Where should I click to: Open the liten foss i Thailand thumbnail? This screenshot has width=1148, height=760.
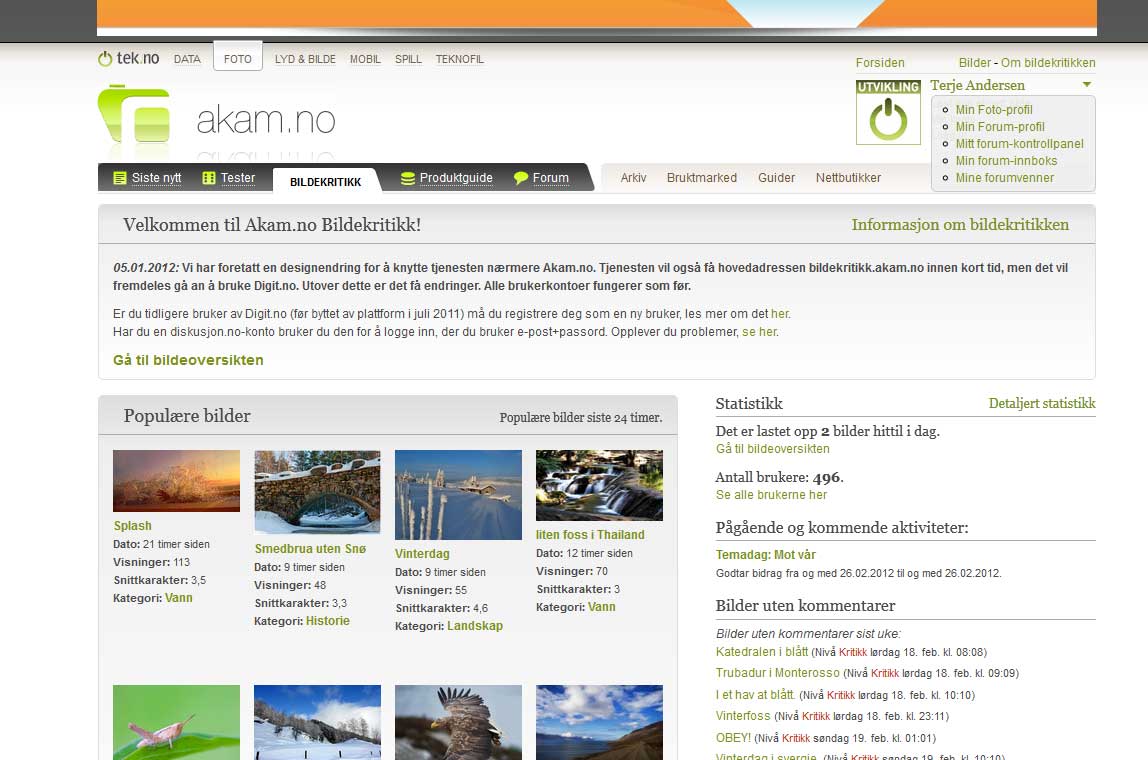[x=599, y=485]
